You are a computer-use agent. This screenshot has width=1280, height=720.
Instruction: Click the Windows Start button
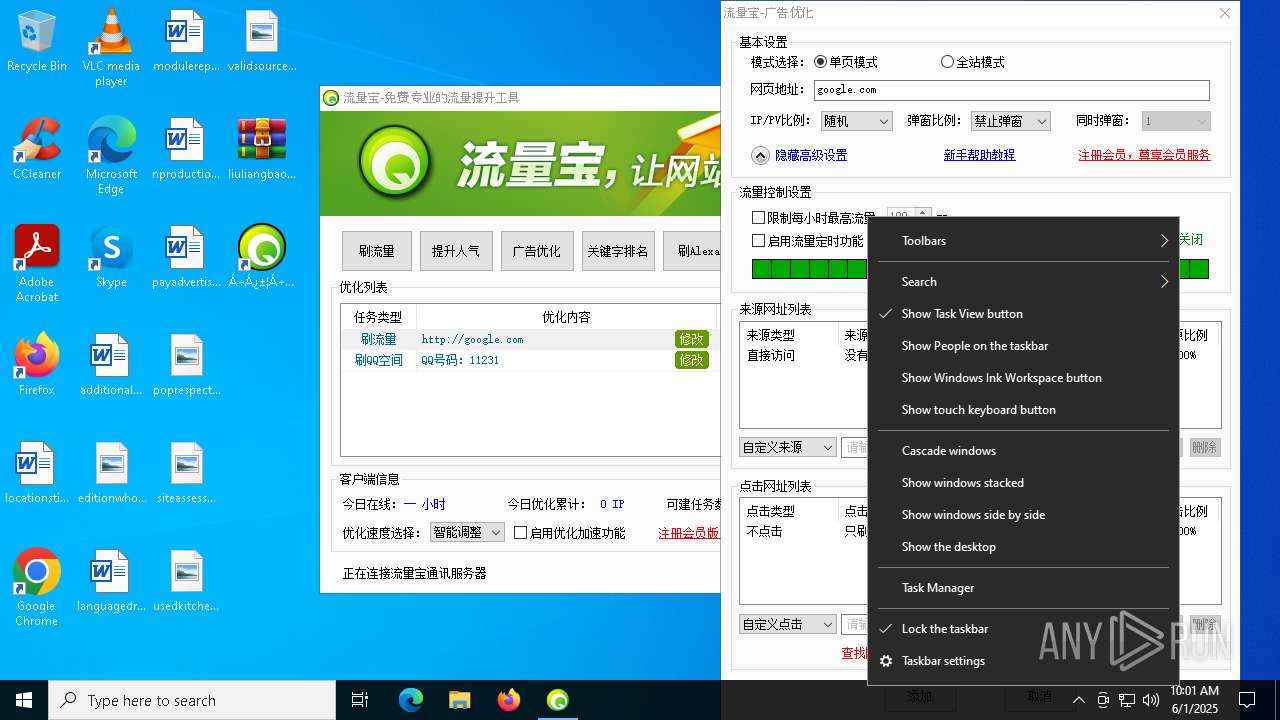24,700
